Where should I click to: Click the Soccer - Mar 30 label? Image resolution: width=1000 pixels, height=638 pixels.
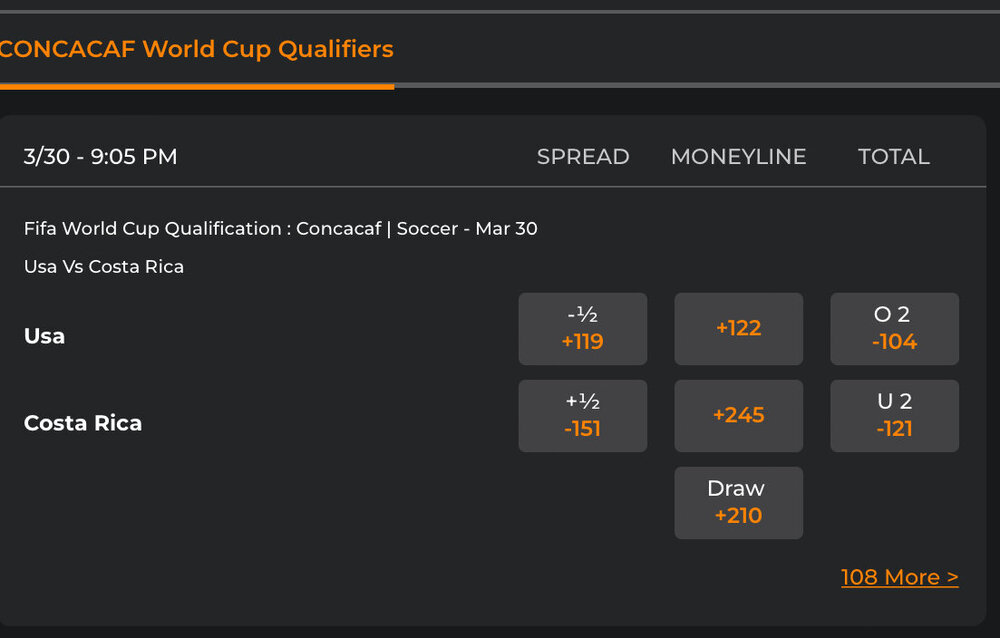coord(467,229)
